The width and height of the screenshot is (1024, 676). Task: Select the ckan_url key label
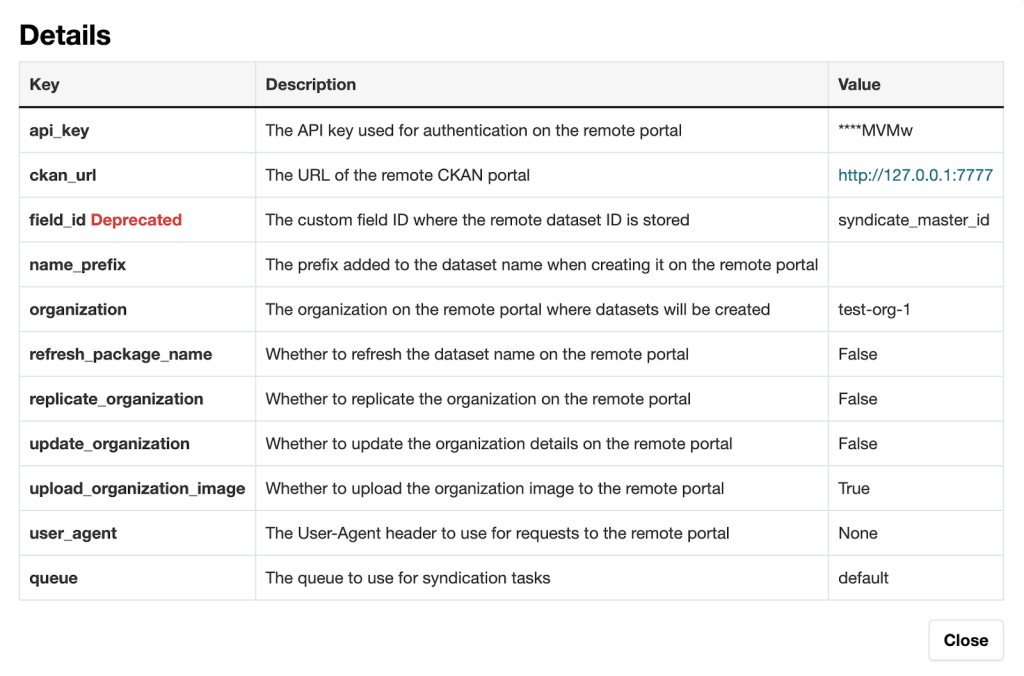pyautogui.click(x=63, y=174)
